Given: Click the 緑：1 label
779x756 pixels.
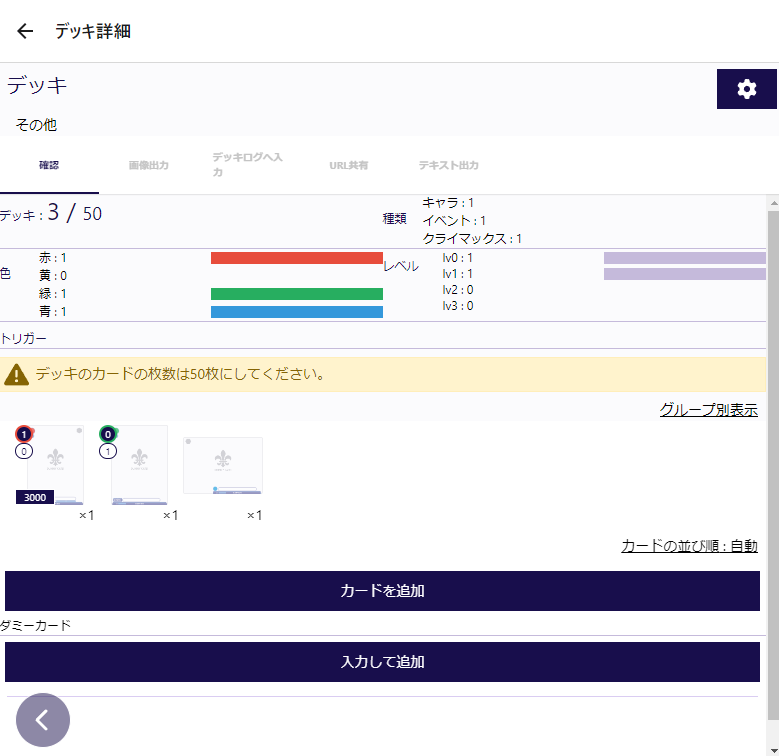Looking at the screenshot, I should click(x=53, y=294).
